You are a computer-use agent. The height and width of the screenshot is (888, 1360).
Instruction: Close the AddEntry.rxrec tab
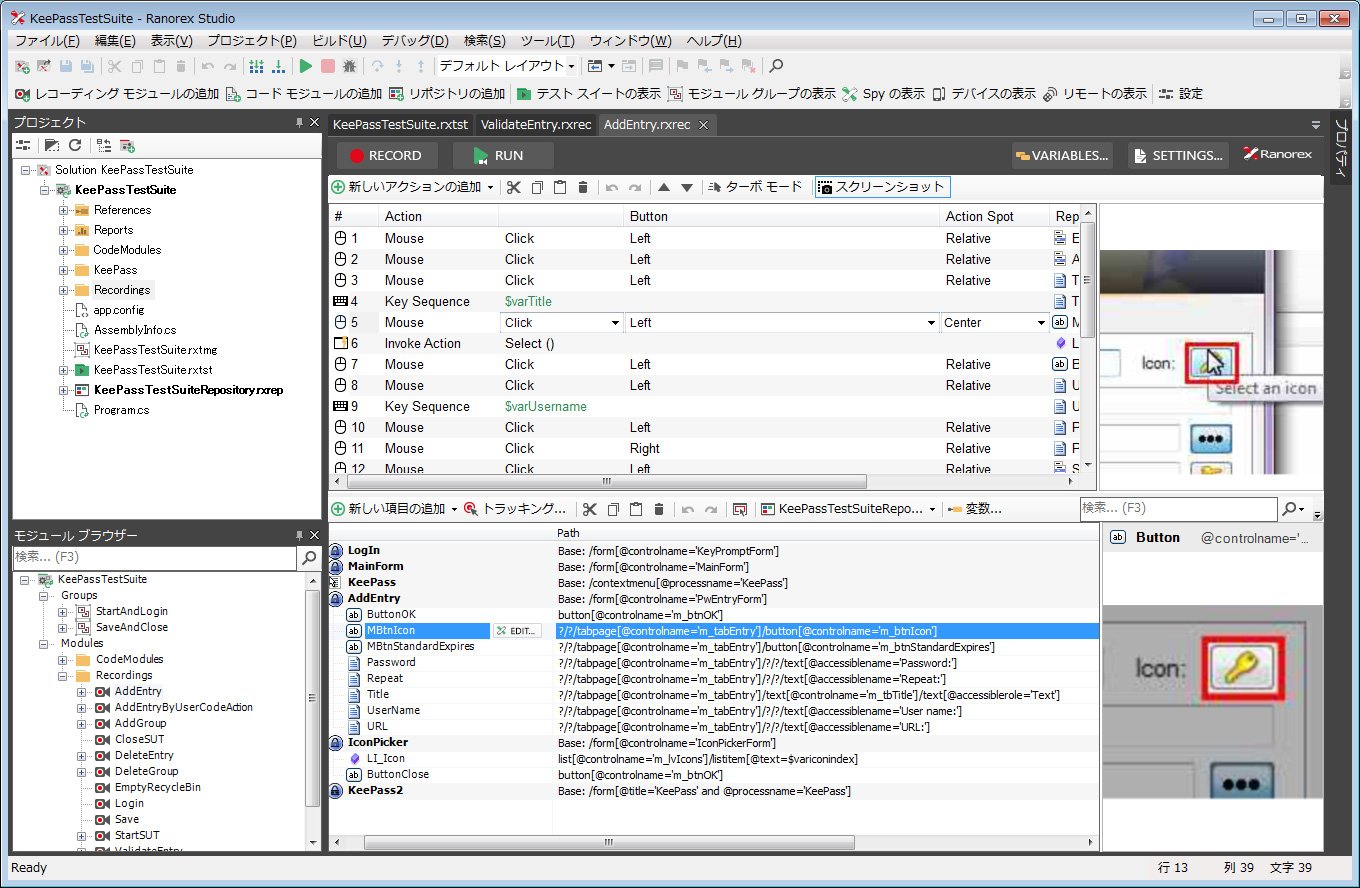tap(703, 125)
